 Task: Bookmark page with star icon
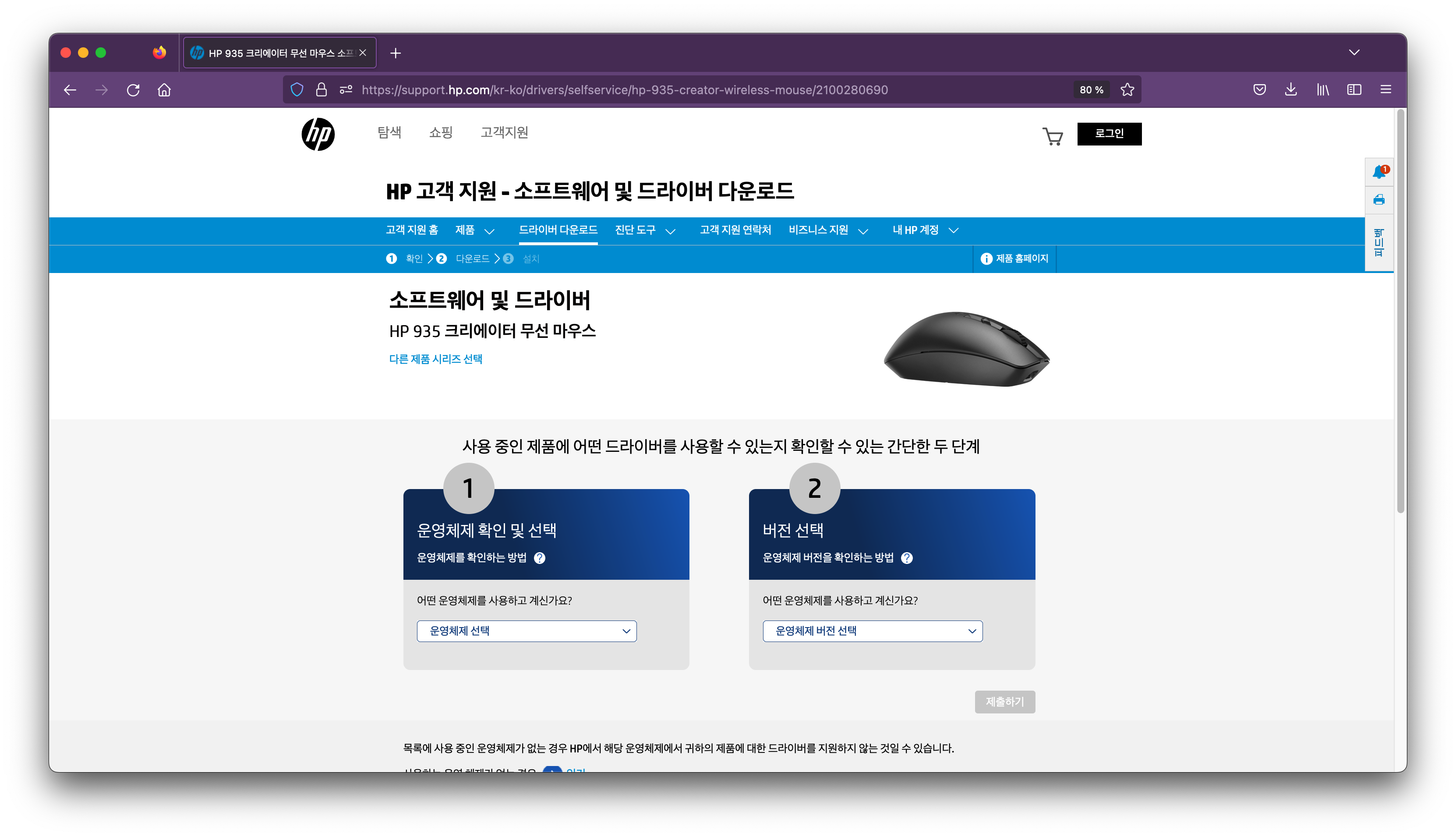pos(1127,90)
